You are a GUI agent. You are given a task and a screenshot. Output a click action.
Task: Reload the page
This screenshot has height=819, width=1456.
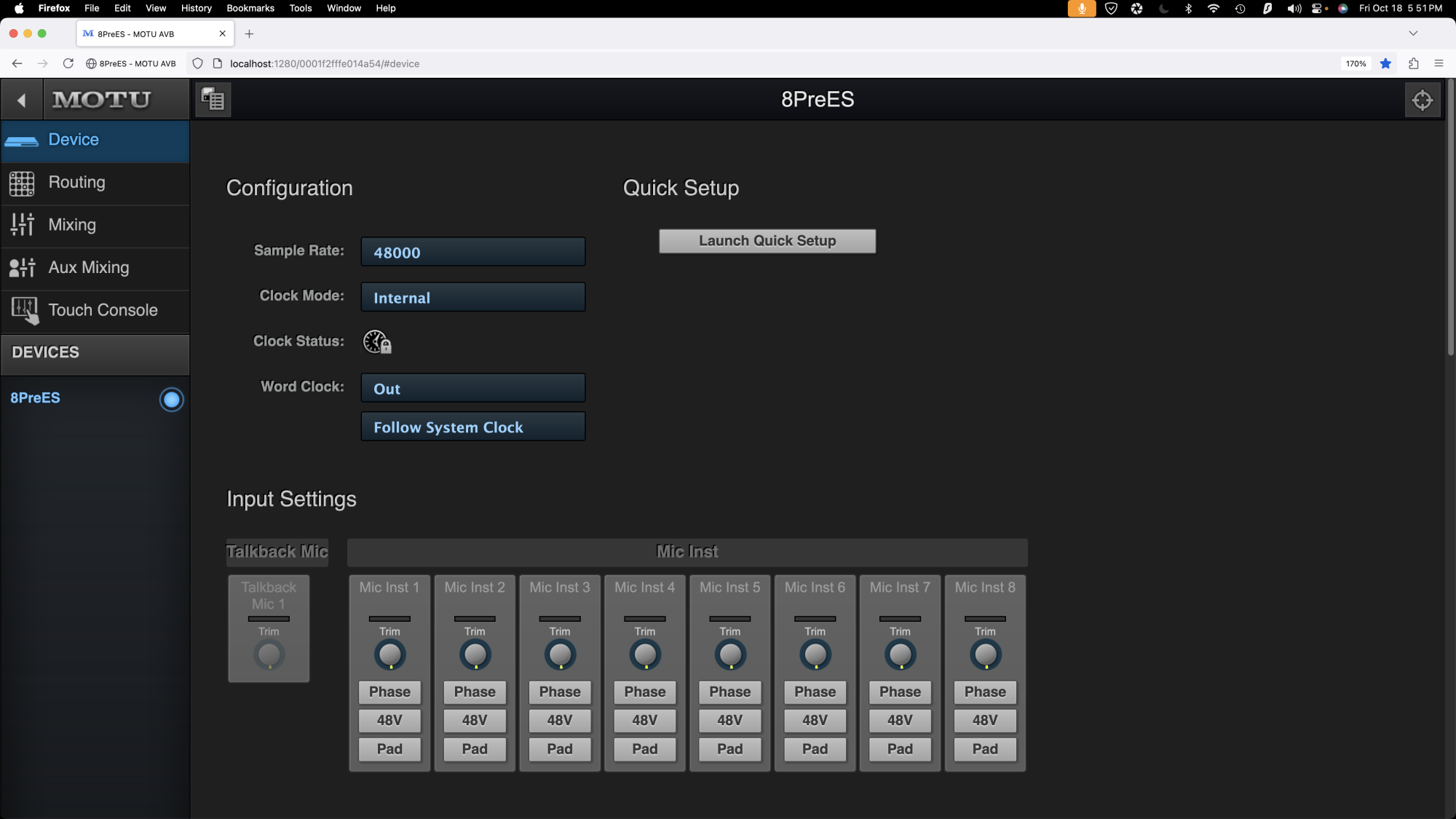pos(68,63)
